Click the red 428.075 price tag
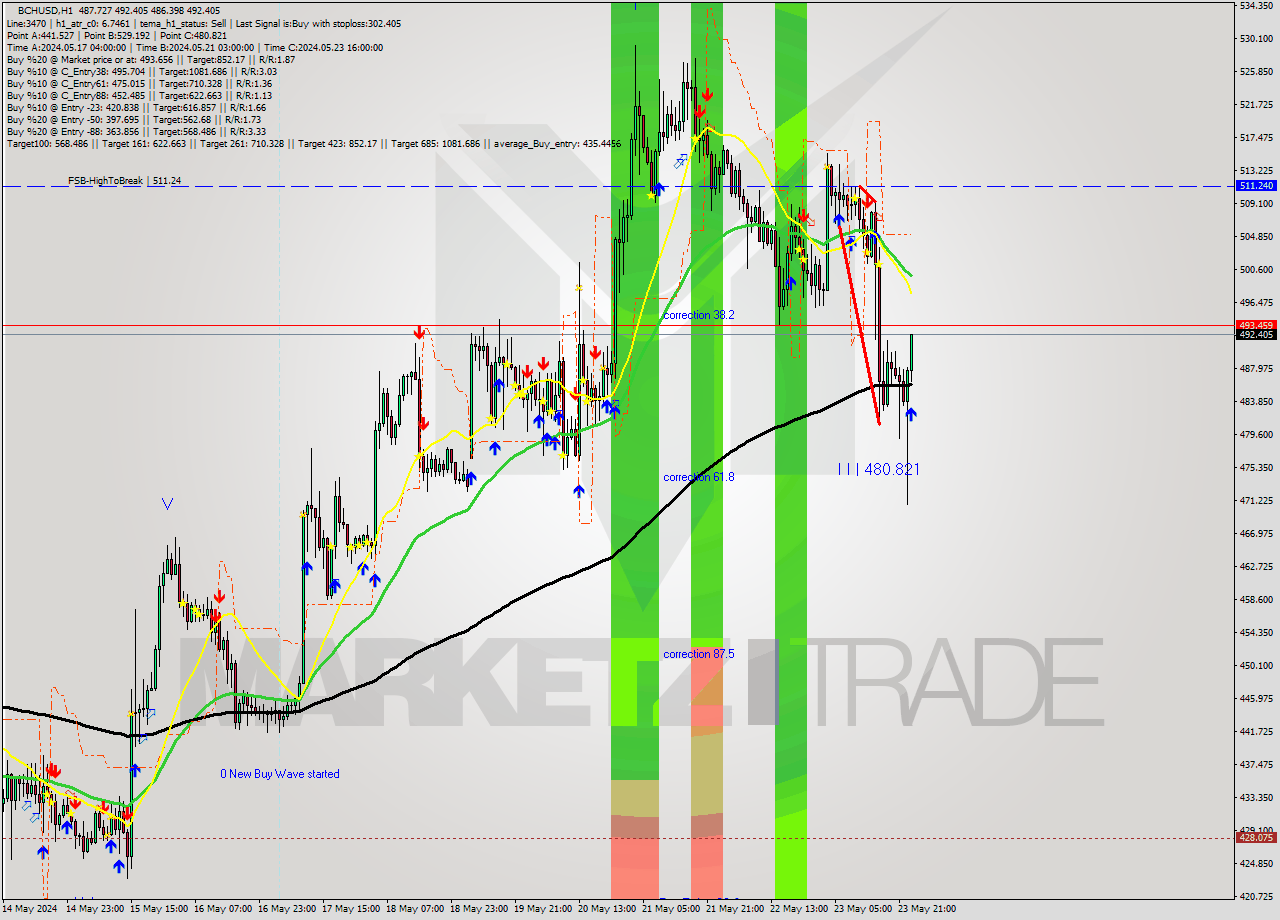The image size is (1280, 920). [x=1256, y=838]
